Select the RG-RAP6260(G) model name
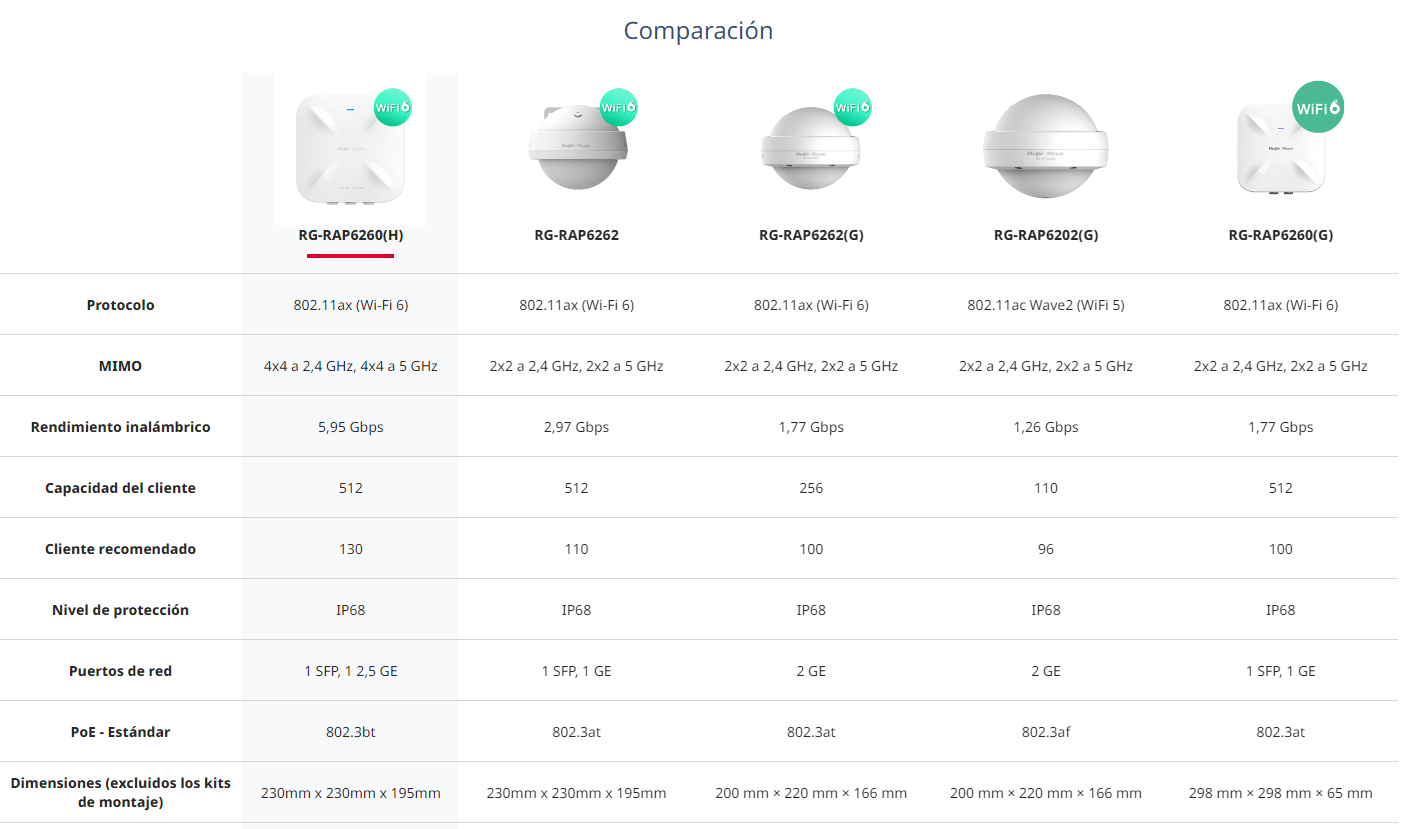1402x829 pixels. click(x=1281, y=236)
